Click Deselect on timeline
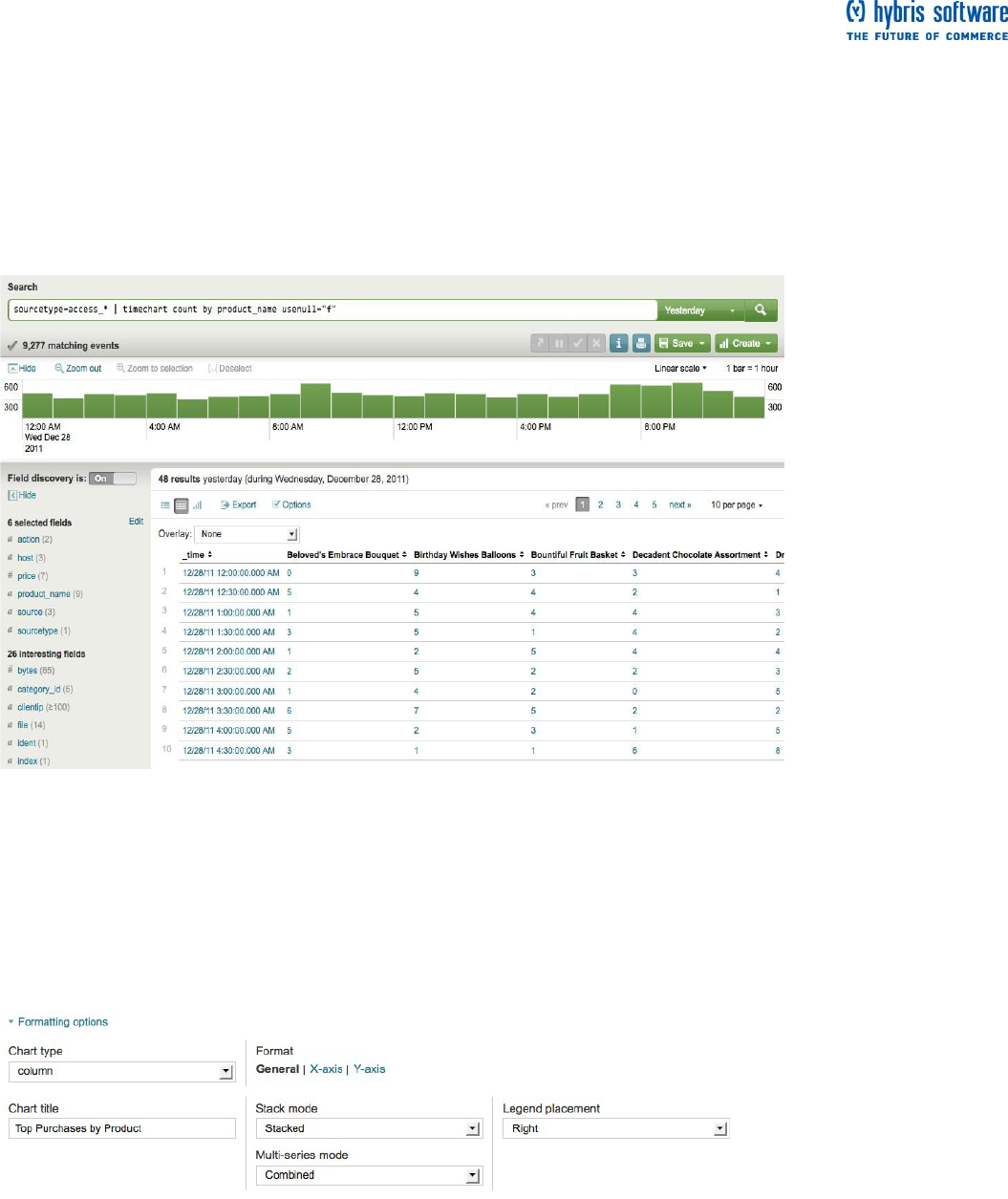This screenshot has height=1199, width=1008. click(230, 369)
